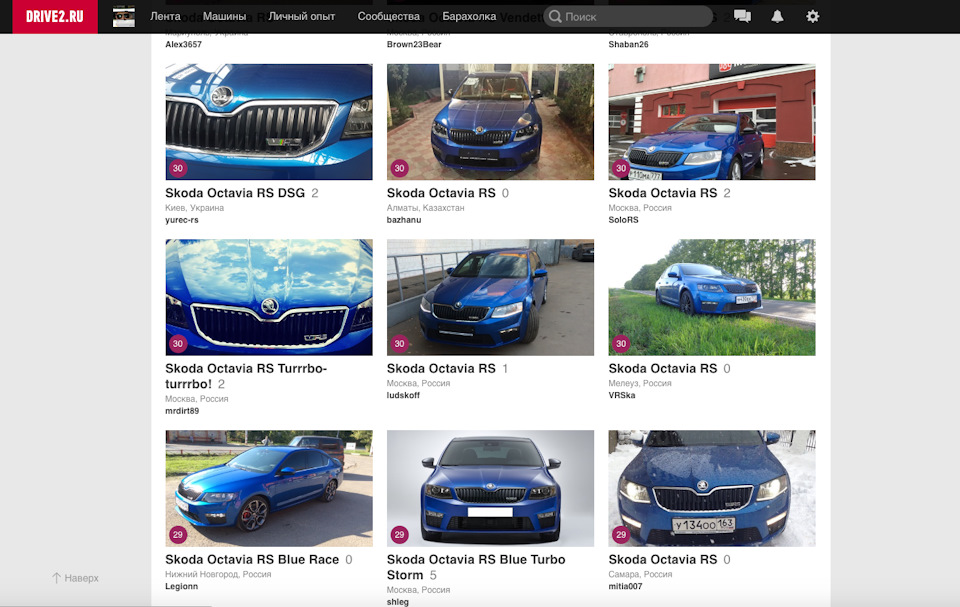Open Skoda Octavia RS Turrrbo-turrrbo! title
Screen dimensions: 960x607
pos(246,376)
